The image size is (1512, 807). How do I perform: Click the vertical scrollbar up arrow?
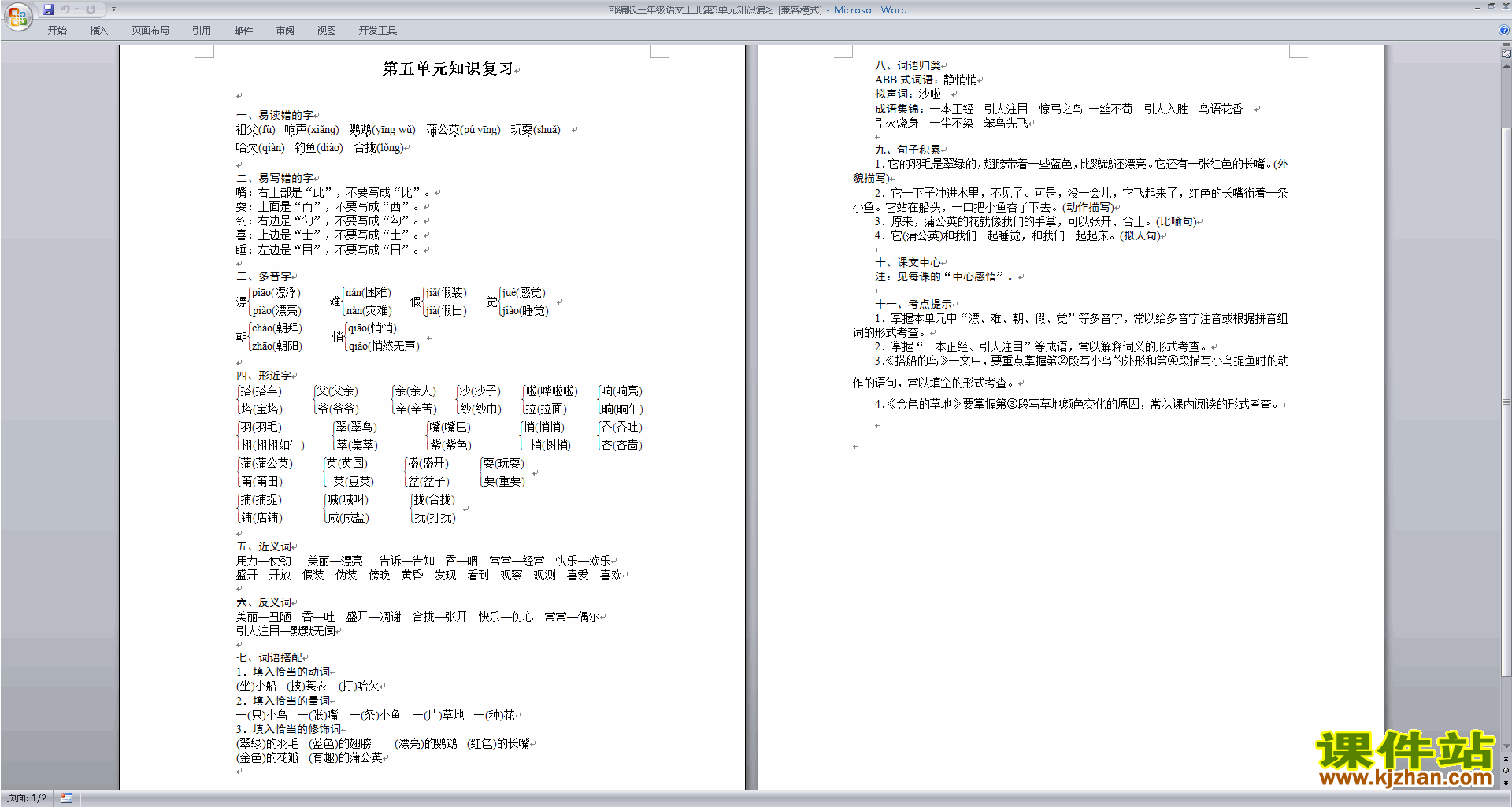tap(1506, 66)
